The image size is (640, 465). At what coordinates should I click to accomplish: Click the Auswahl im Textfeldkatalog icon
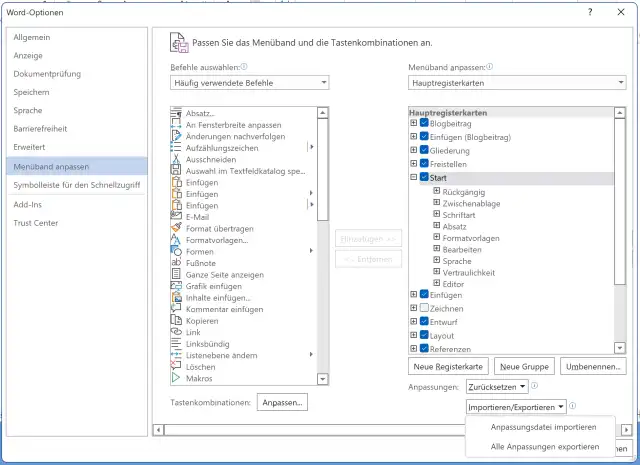(176, 171)
